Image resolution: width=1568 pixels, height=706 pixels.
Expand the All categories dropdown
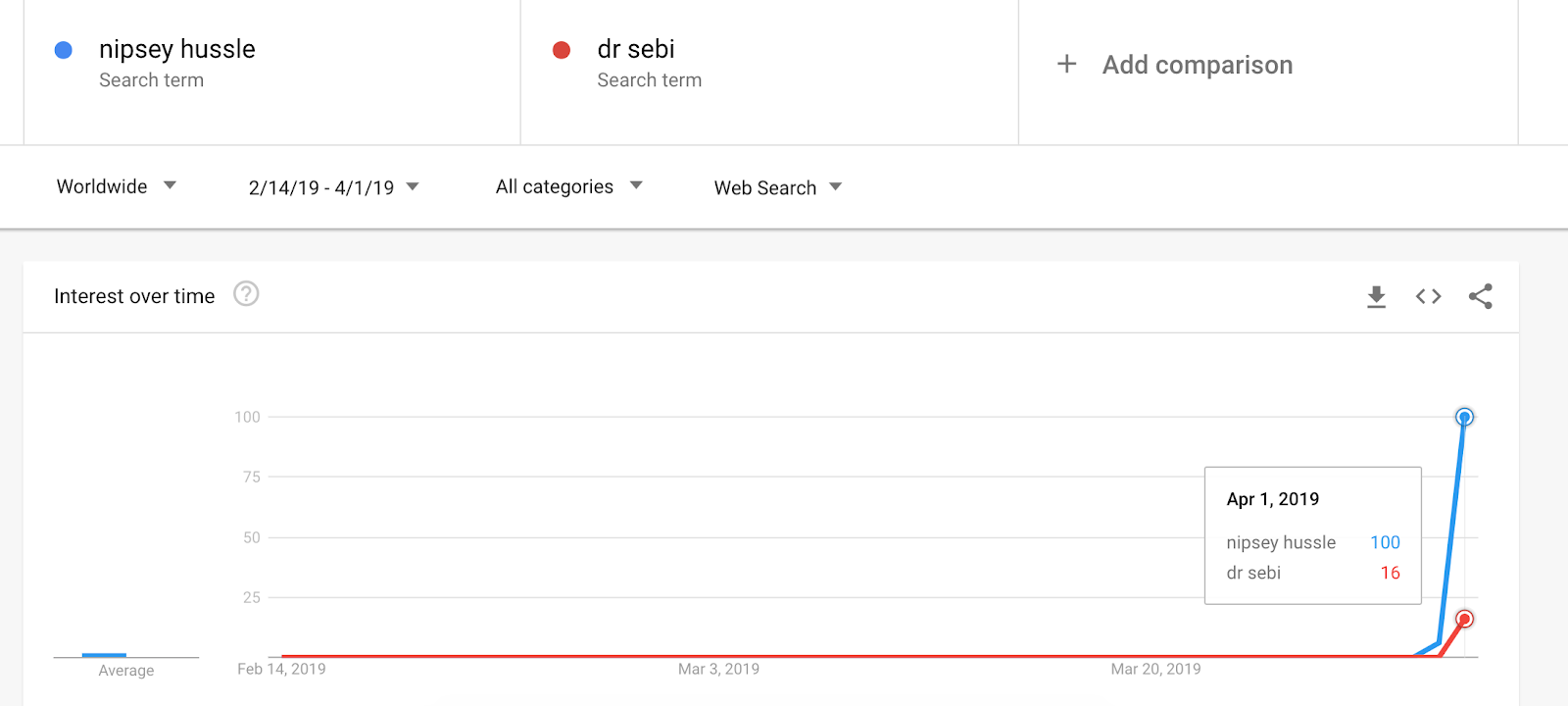pyautogui.click(x=568, y=186)
